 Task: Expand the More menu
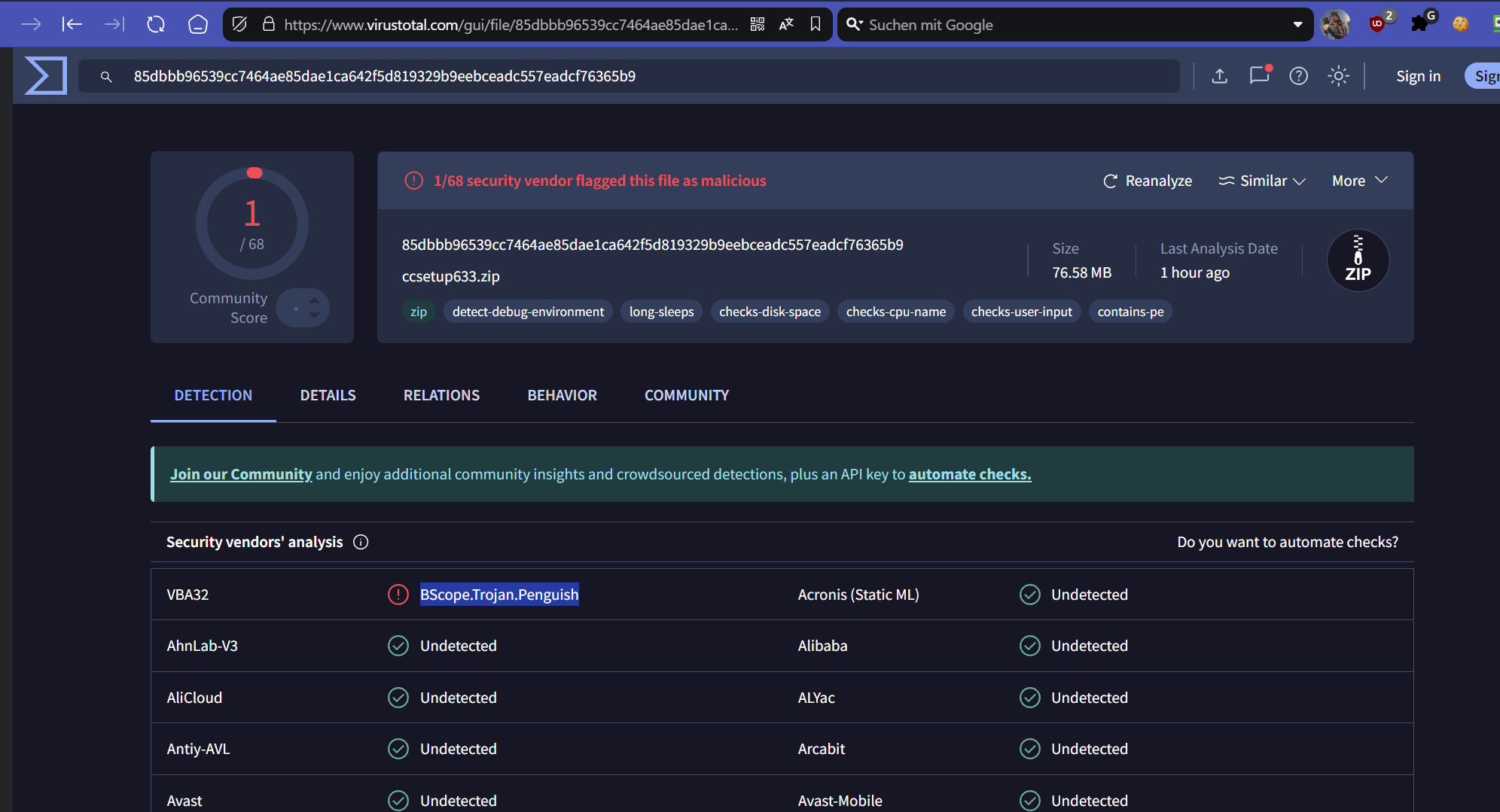coord(1359,181)
